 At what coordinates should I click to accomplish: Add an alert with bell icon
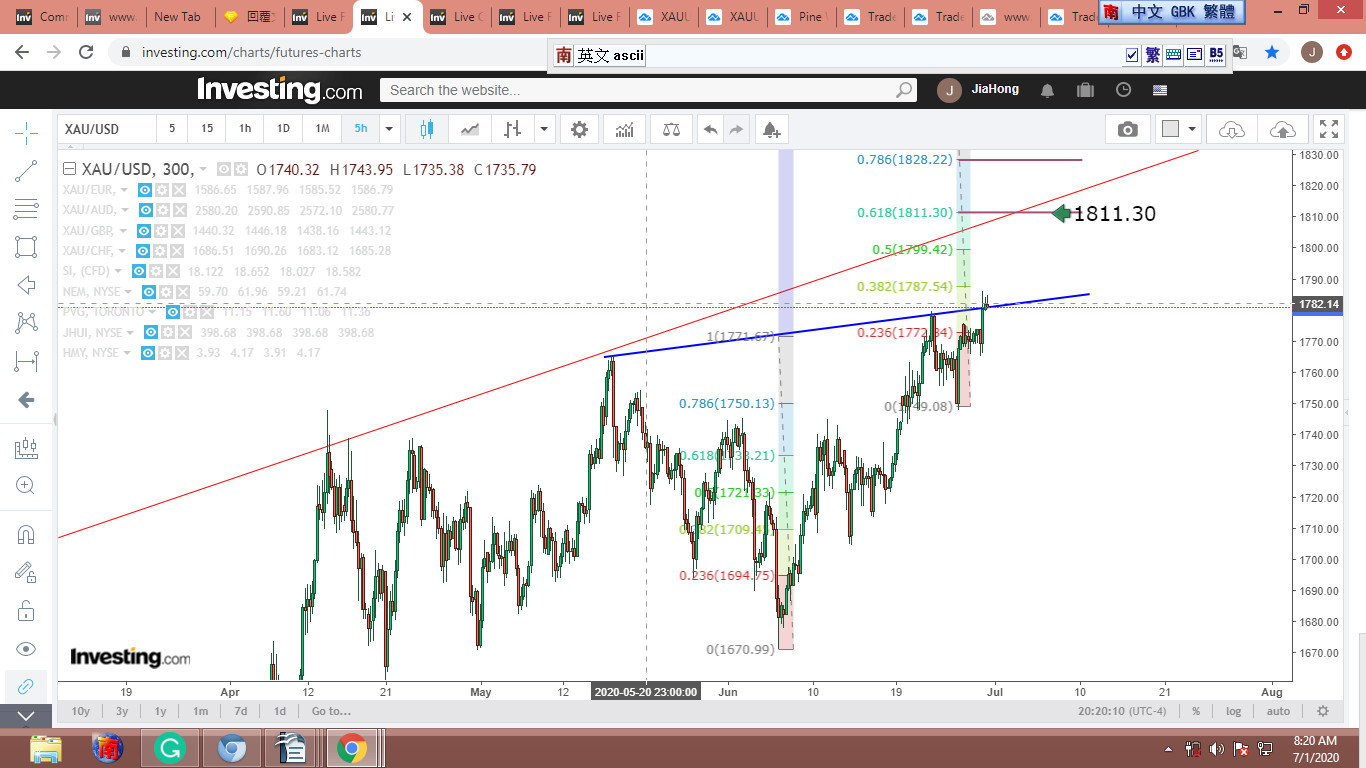(770, 129)
